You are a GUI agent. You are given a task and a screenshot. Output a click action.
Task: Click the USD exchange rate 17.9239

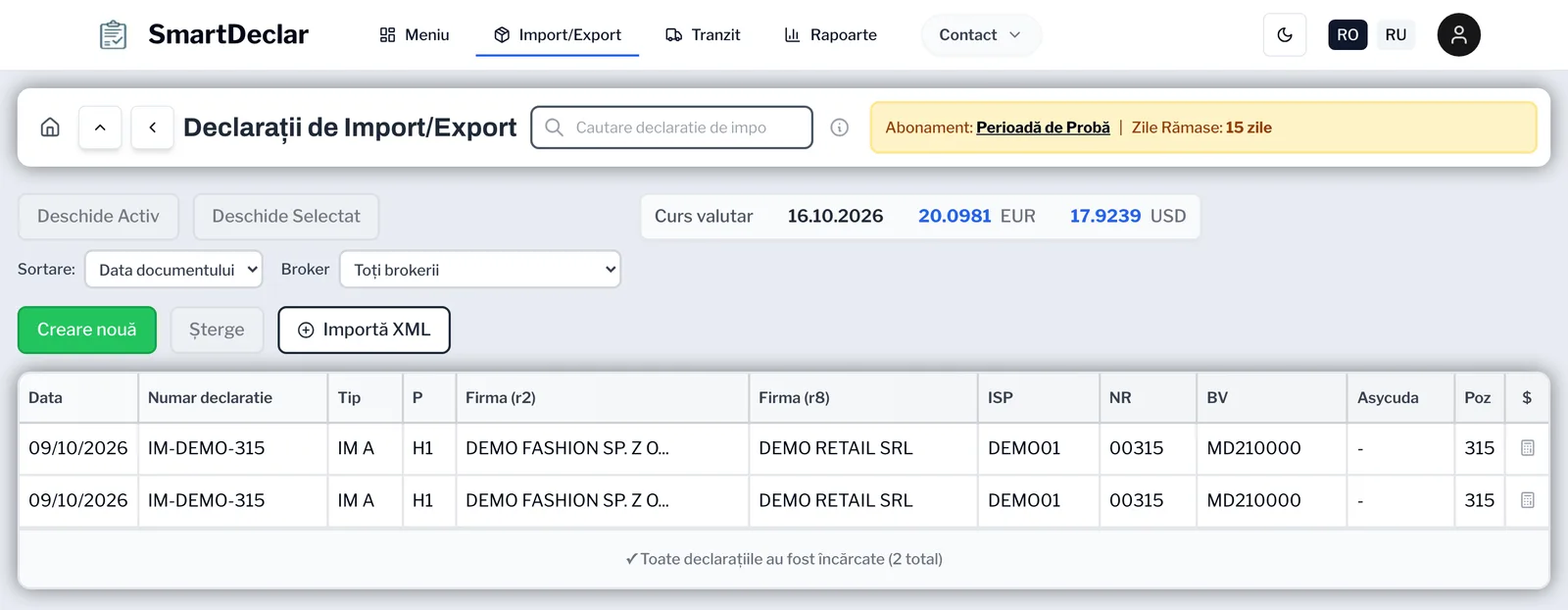point(1105,216)
